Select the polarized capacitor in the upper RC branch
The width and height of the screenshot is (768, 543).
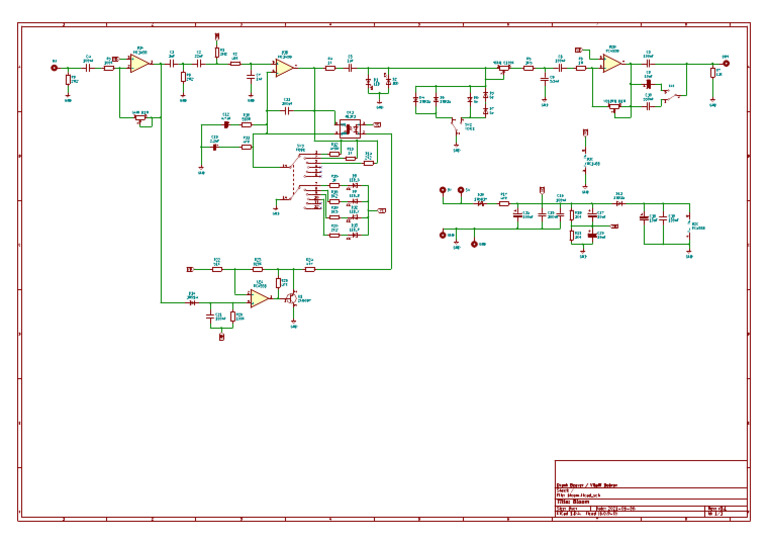[226, 125]
